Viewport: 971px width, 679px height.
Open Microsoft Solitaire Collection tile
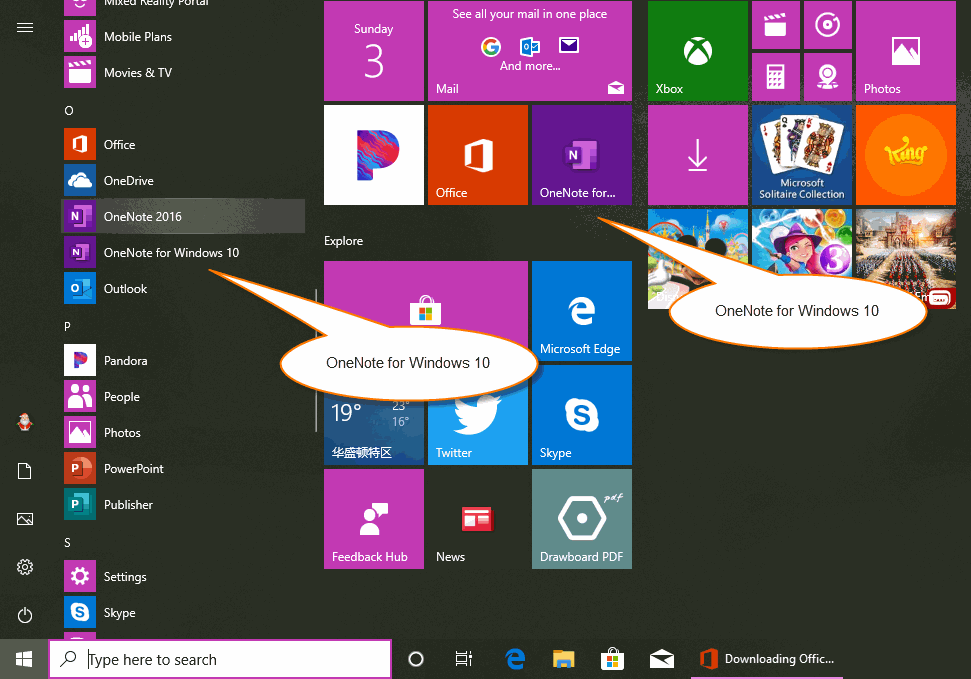click(802, 155)
